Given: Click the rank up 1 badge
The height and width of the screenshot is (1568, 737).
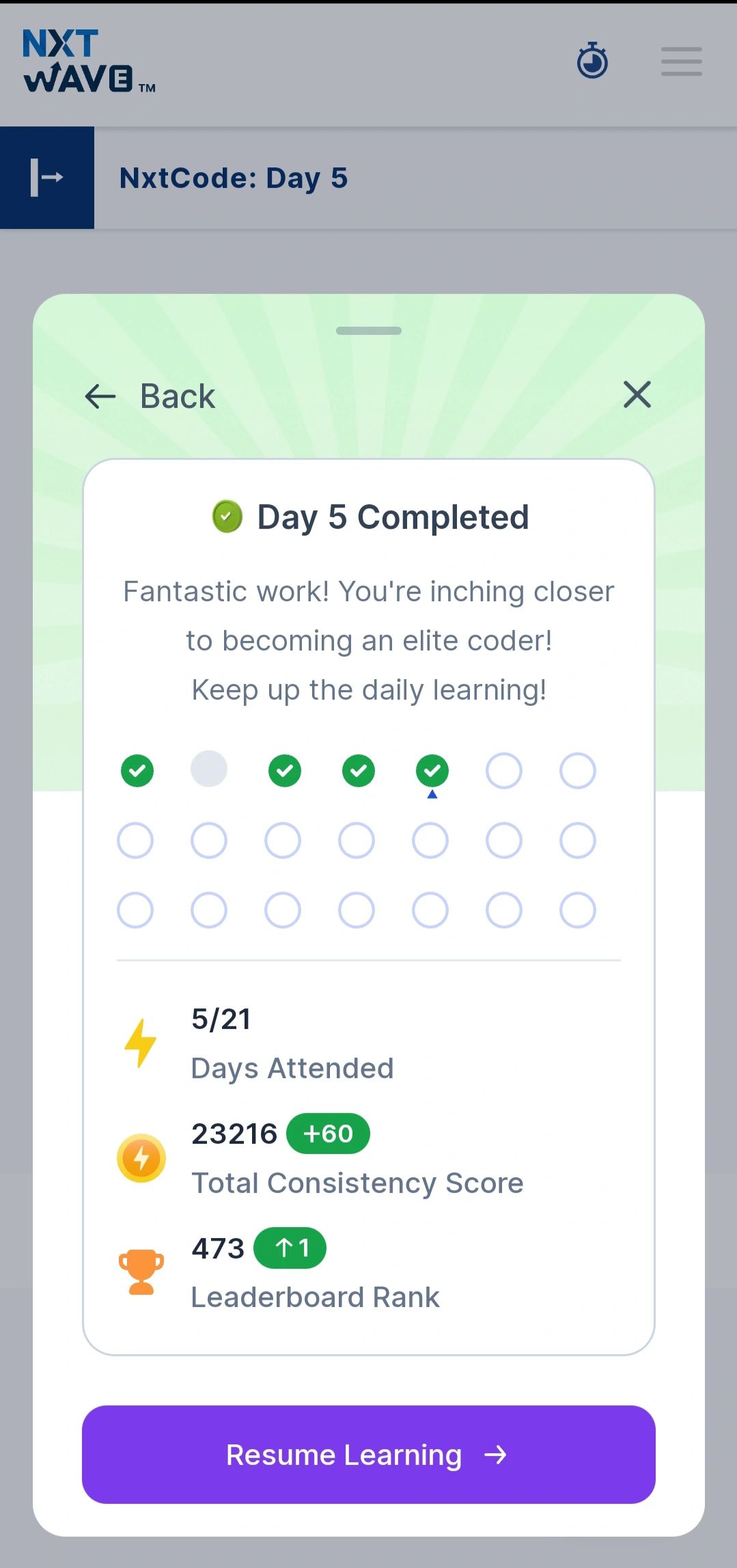Looking at the screenshot, I should (x=290, y=1248).
